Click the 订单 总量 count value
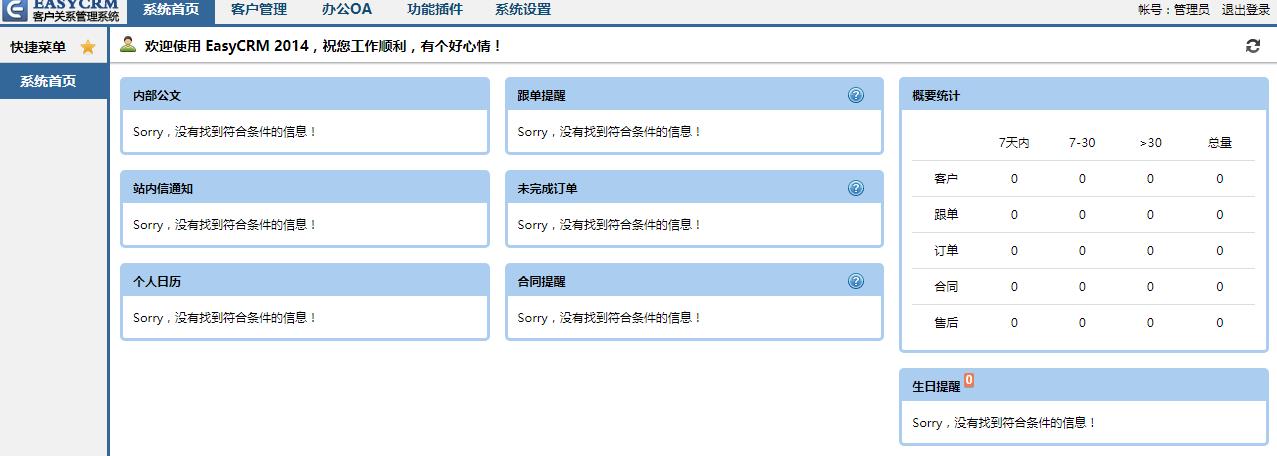The width and height of the screenshot is (1277, 456). (1220, 251)
